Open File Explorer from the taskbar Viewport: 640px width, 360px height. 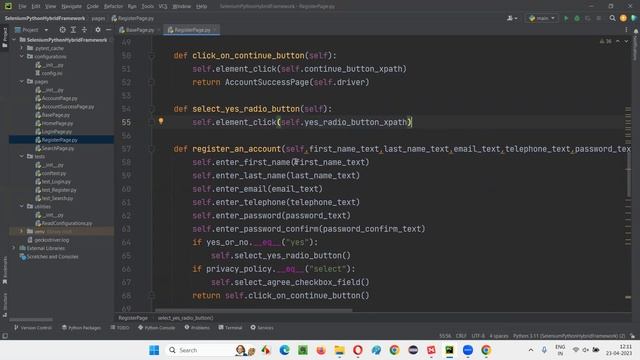point(339,350)
